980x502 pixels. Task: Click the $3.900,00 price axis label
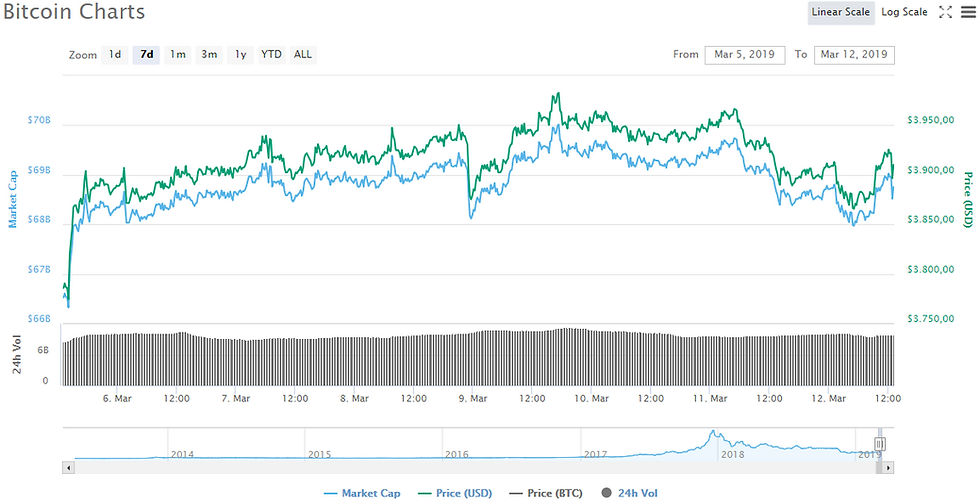click(931, 170)
